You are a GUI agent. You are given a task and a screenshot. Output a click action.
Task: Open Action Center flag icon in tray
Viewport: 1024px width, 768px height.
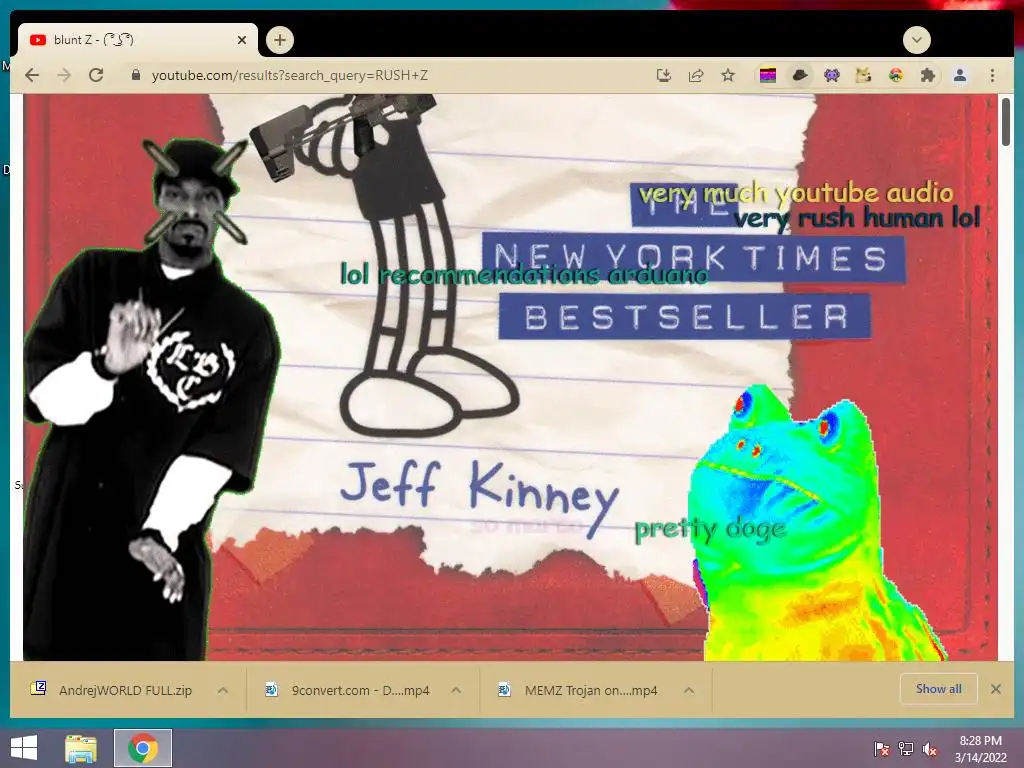click(x=882, y=749)
